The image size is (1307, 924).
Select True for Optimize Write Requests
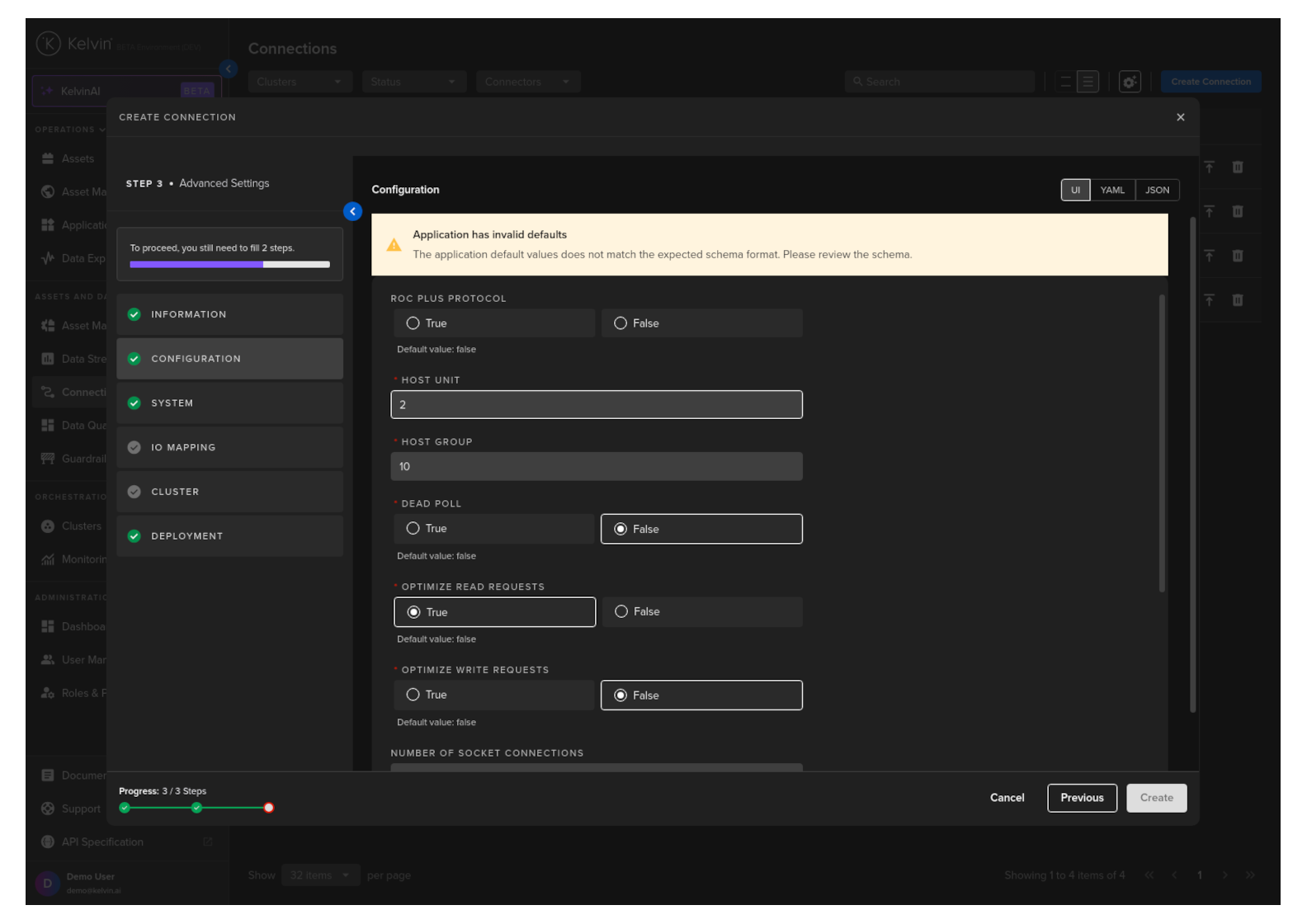(x=413, y=695)
